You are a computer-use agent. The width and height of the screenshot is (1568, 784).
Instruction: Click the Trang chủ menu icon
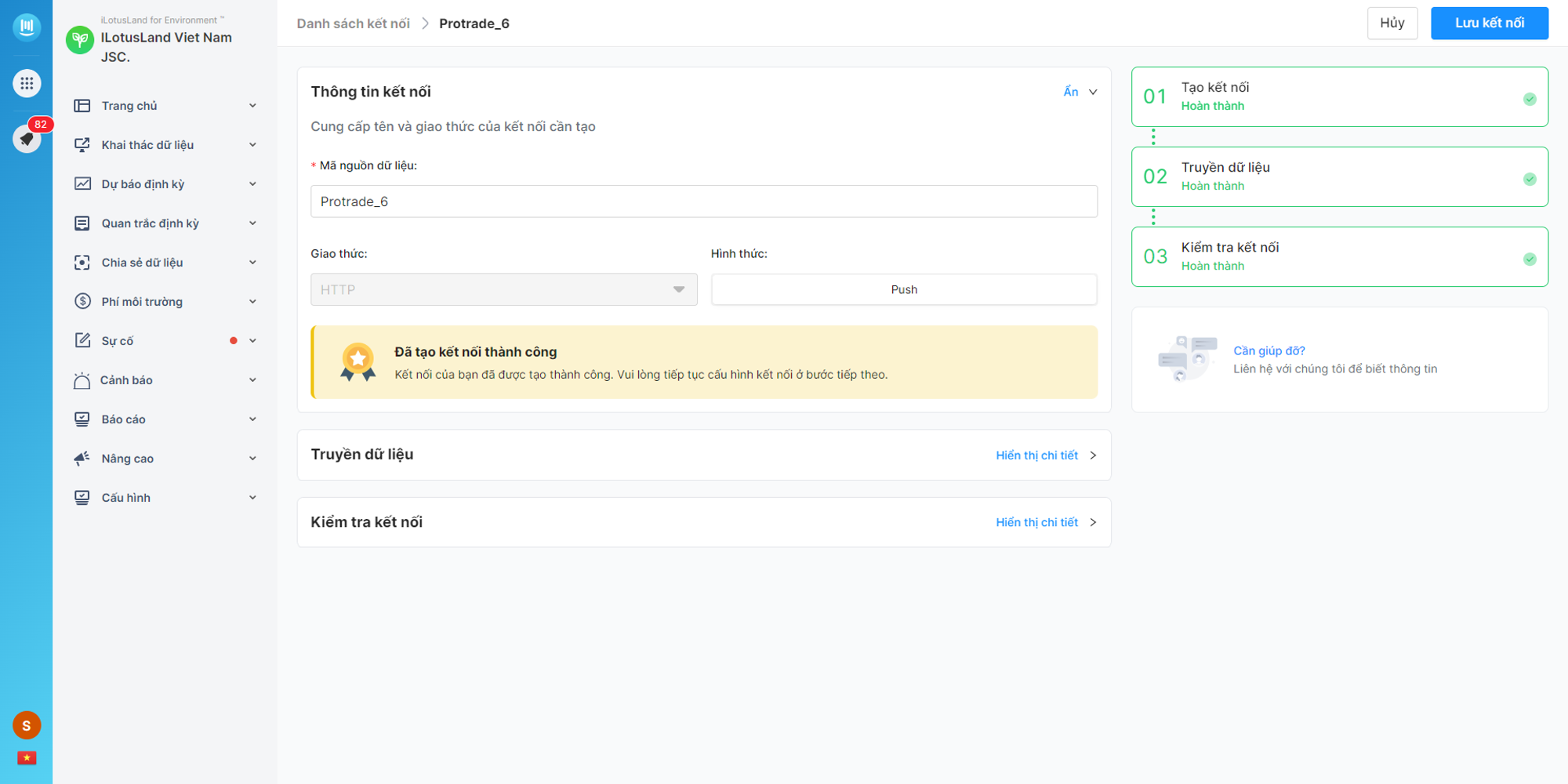[82, 105]
